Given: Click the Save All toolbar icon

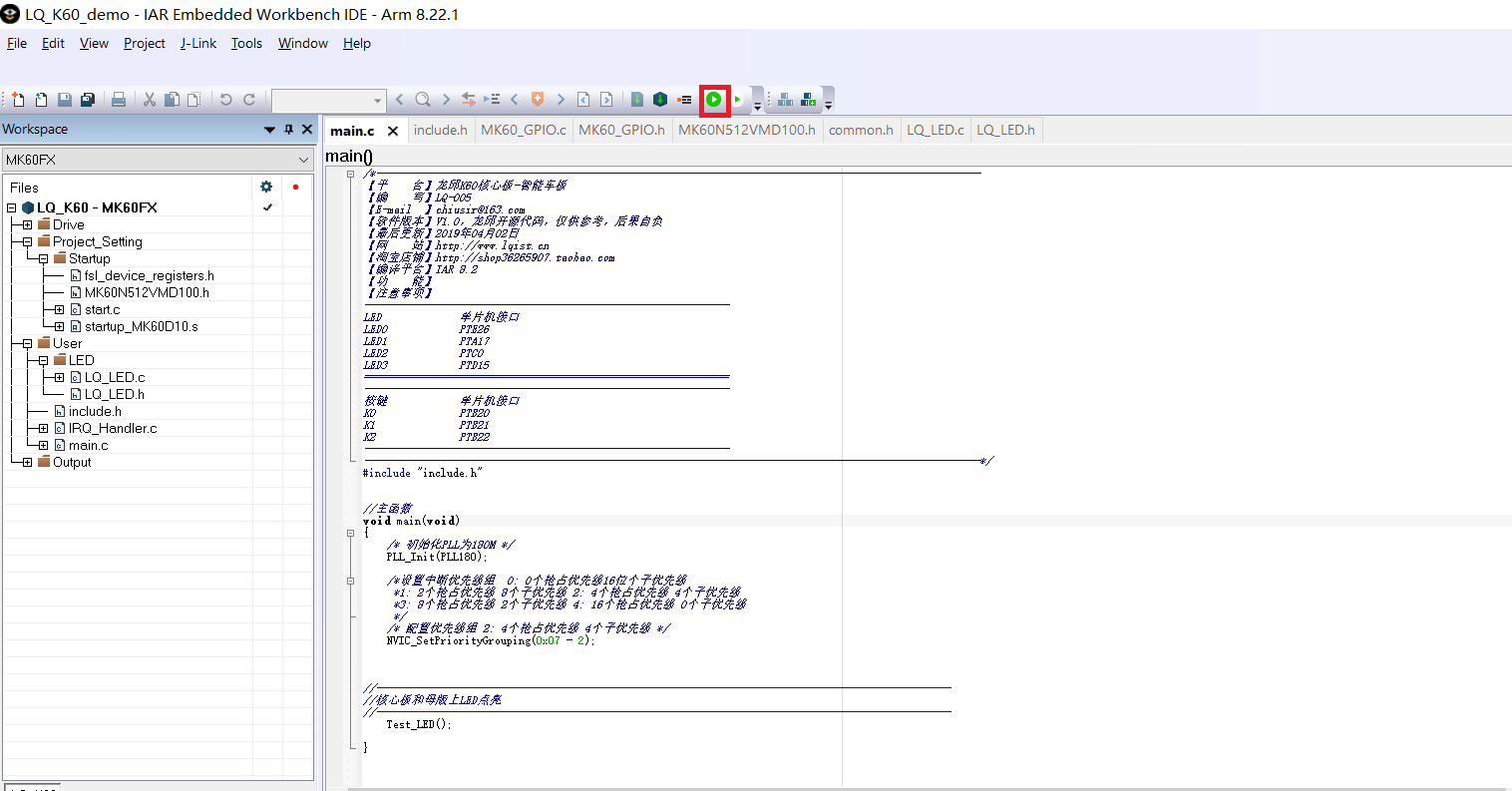Looking at the screenshot, I should [x=87, y=99].
